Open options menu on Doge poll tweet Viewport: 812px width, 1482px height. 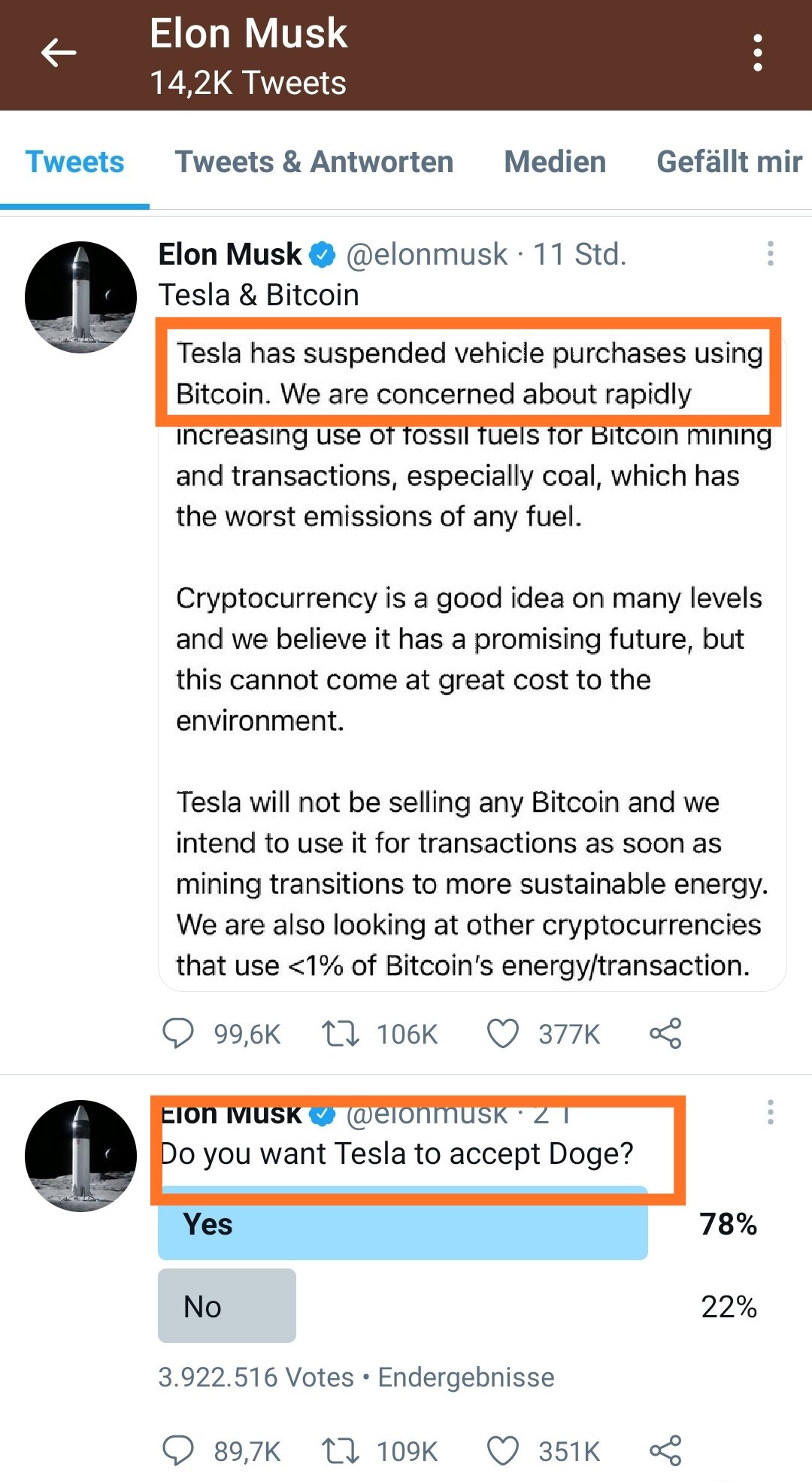pos(770,1112)
